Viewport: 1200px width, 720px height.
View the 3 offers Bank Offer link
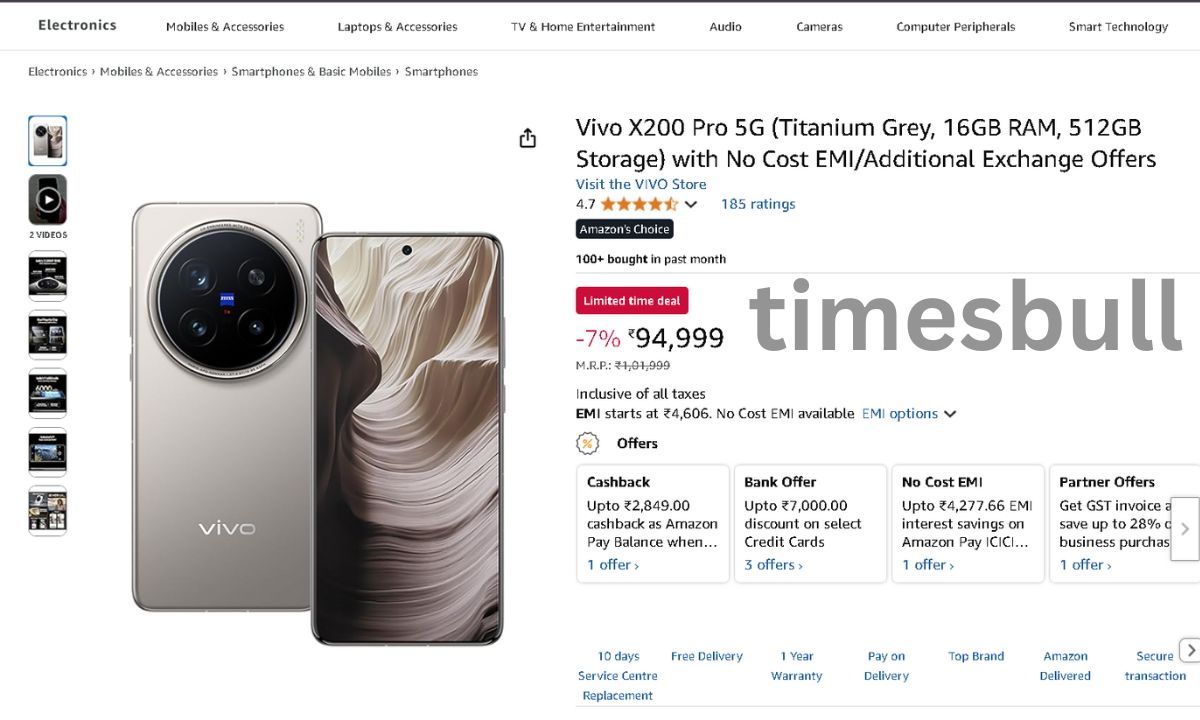775,565
